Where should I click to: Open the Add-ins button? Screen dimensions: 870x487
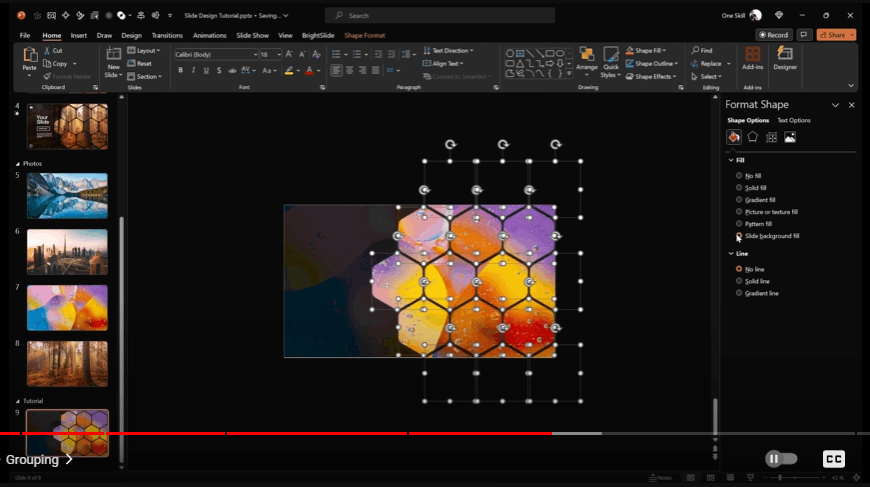[752, 59]
